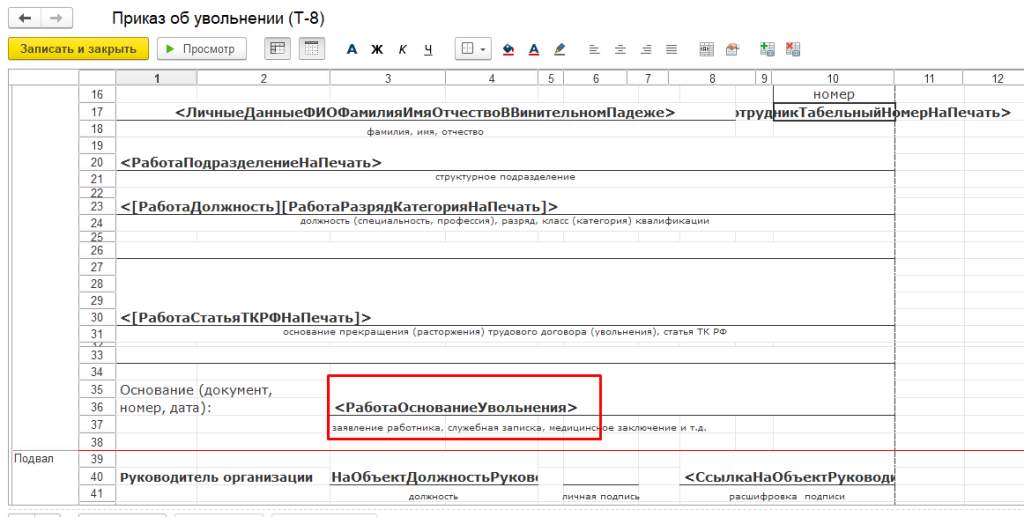The image size is (1024, 517).
Task: Click the back arrow navigation button
Action: (x=24, y=18)
